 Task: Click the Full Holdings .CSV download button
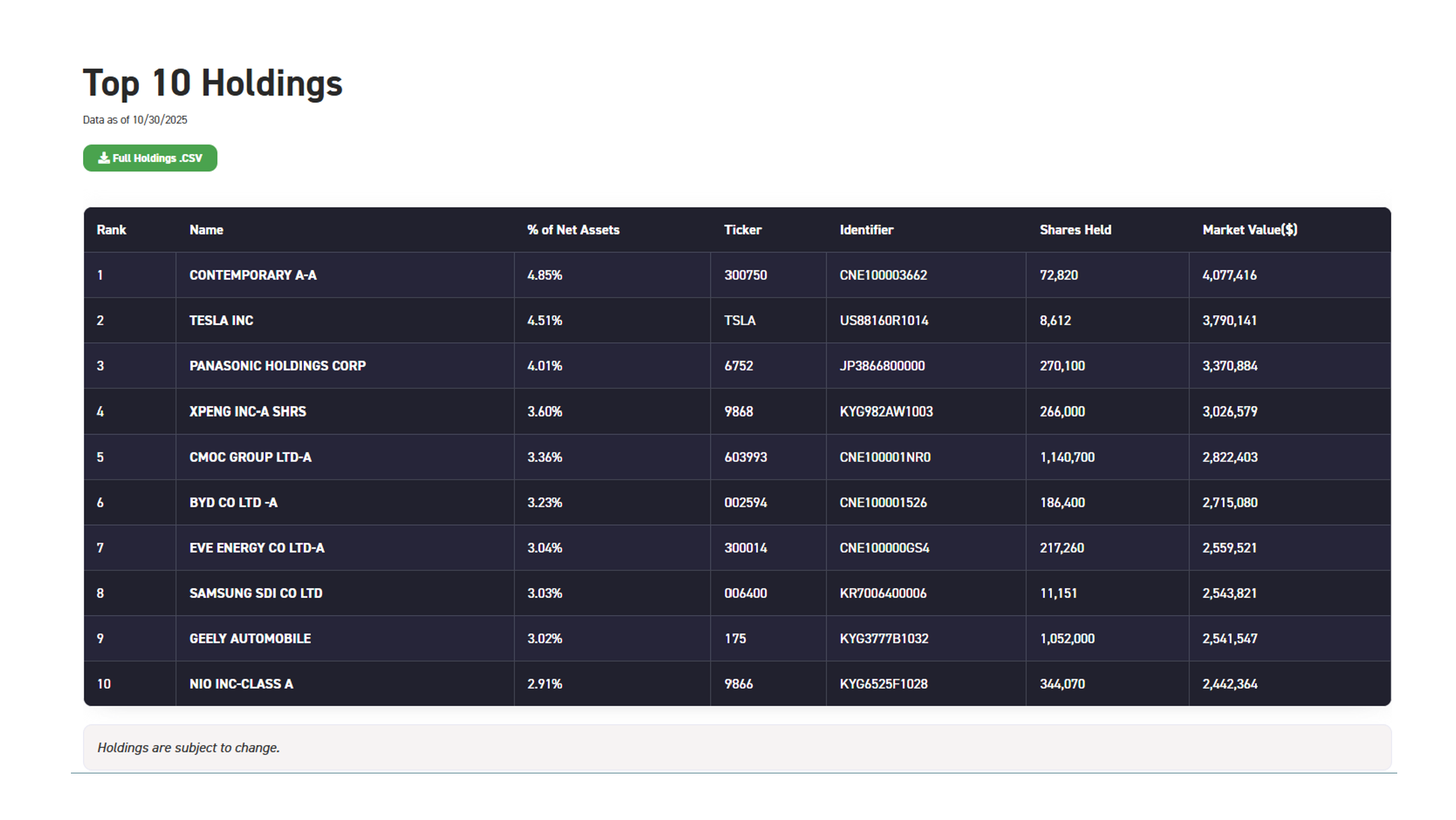click(150, 158)
